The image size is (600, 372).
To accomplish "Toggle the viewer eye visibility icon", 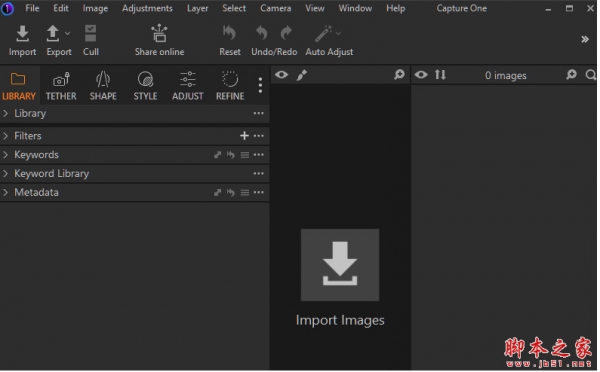I will (281, 75).
